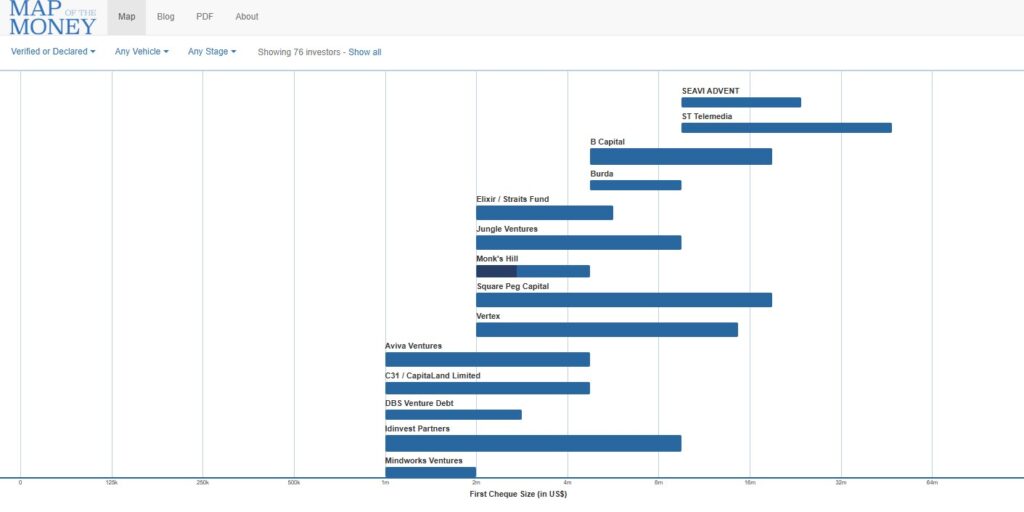Click the Jungle Ventures label
The image size is (1024, 512).
point(507,229)
